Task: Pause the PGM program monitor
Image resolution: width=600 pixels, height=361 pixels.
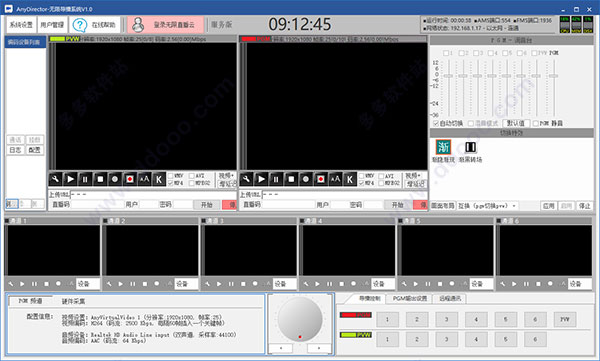Action: pos(276,179)
